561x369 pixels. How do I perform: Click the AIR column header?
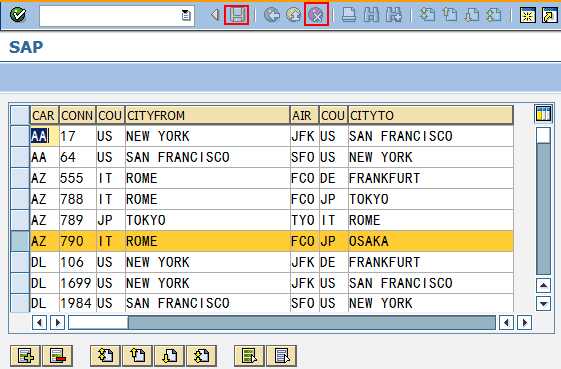(x=304, y=116)
